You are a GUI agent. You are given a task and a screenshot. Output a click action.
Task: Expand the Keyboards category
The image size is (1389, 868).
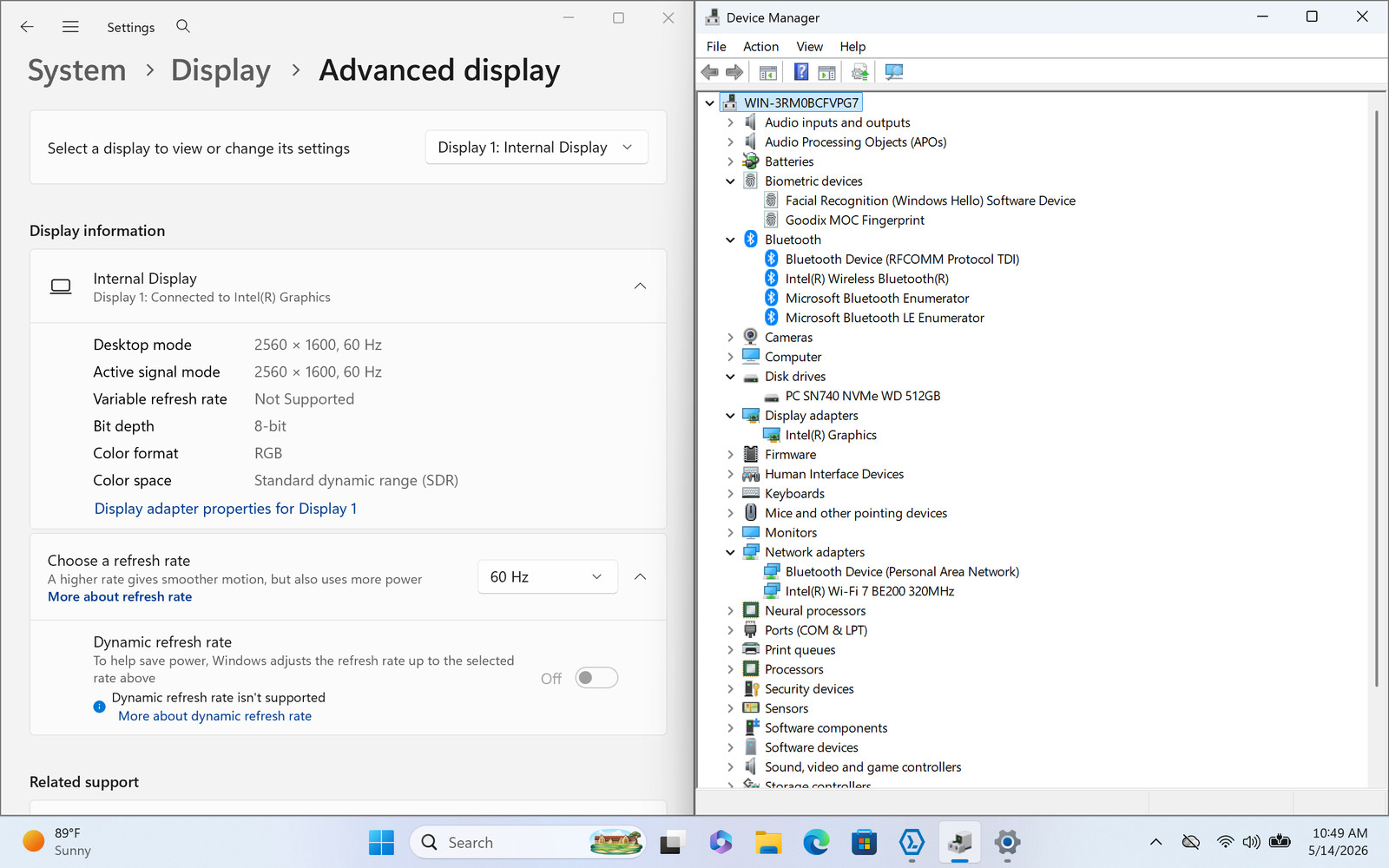point(730,494)
